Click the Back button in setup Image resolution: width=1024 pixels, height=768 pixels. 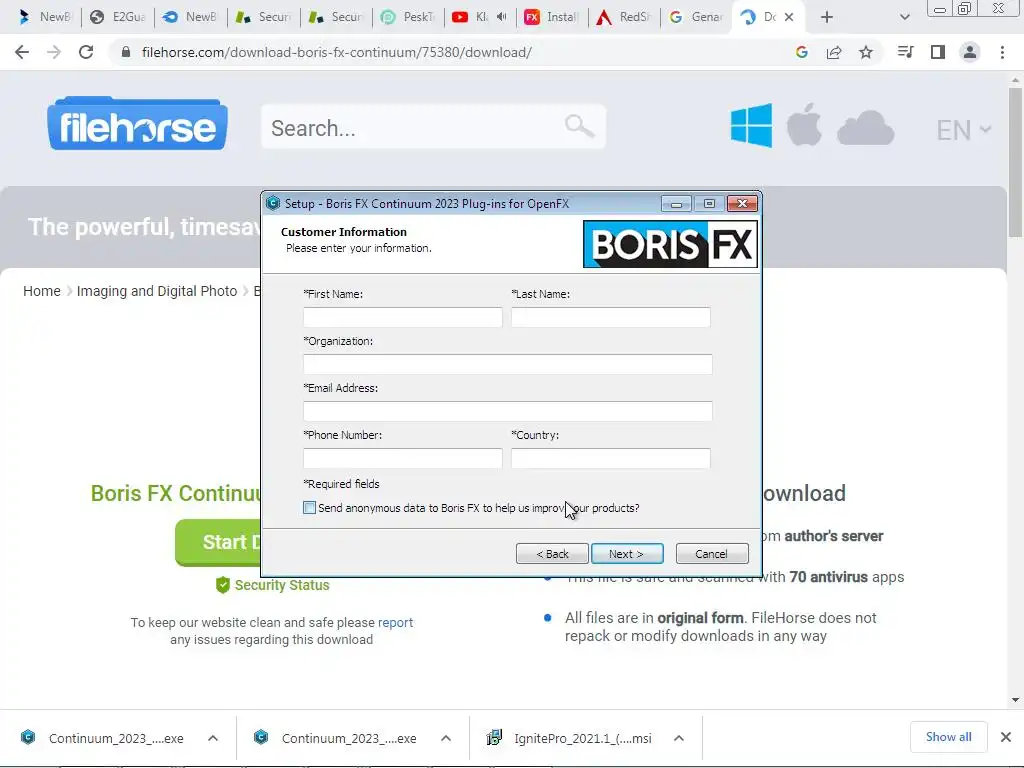[552, 554]
